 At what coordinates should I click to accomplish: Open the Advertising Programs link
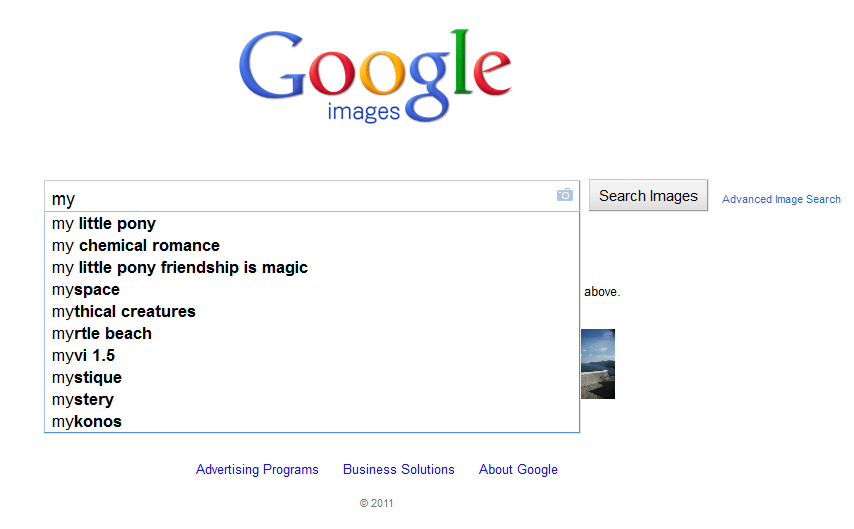tap(257, 470)
